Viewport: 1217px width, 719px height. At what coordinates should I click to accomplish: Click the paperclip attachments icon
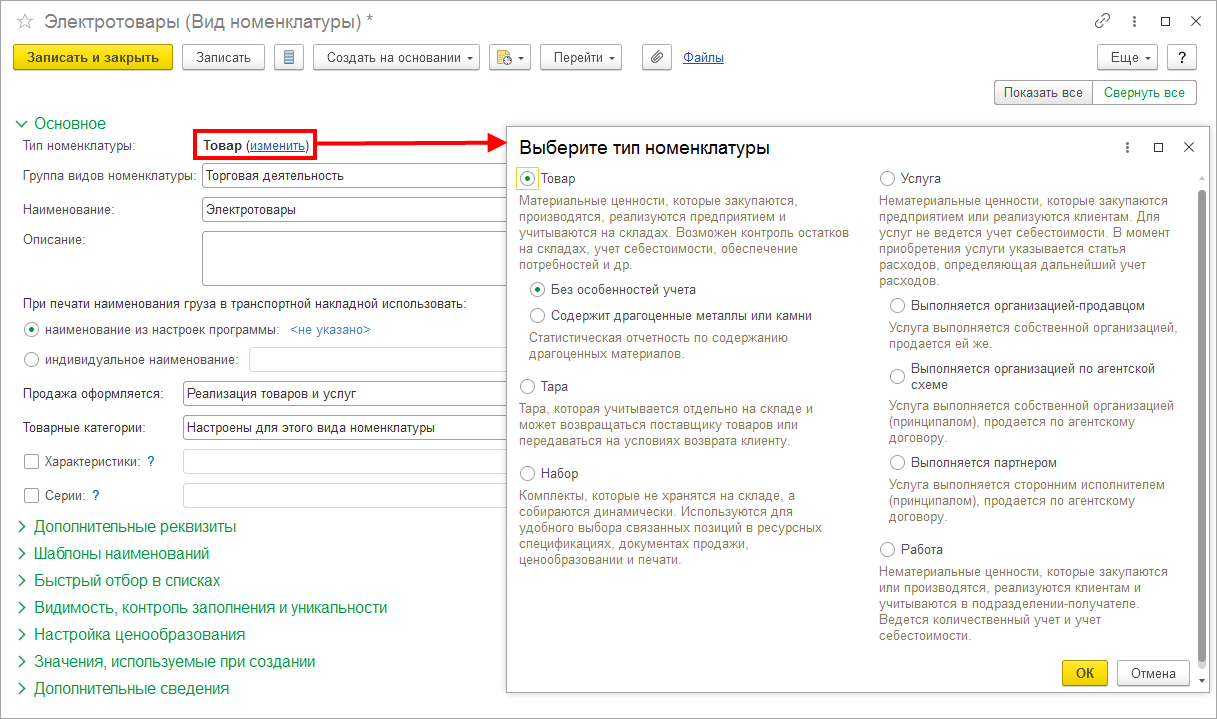pyautogui.click(x=656, y=58)
